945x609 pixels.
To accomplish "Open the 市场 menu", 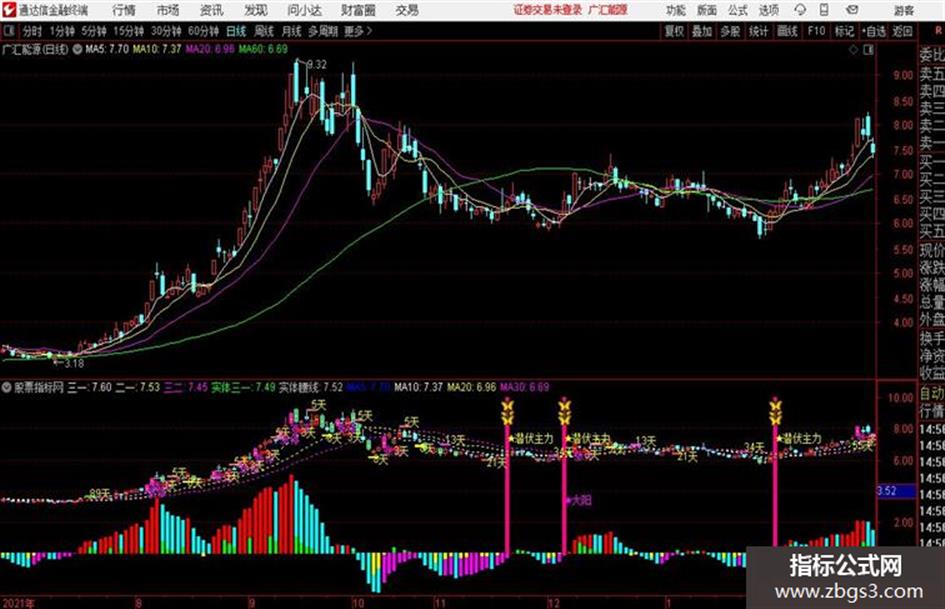I will (168, 10).
